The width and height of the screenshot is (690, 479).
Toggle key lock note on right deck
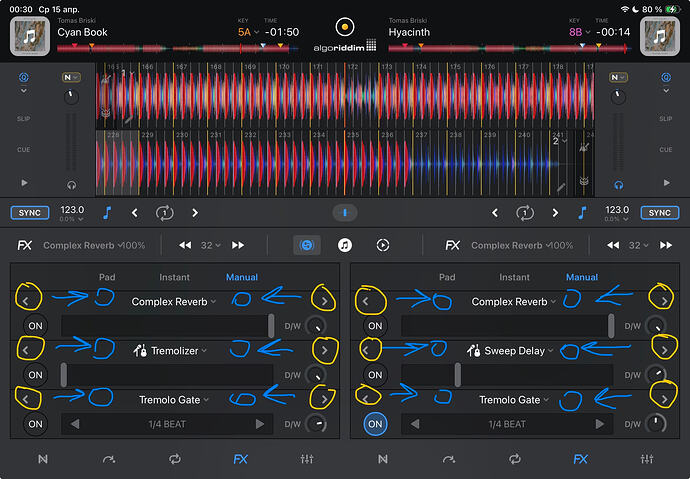pyautogui.click(x=582, y=213)
